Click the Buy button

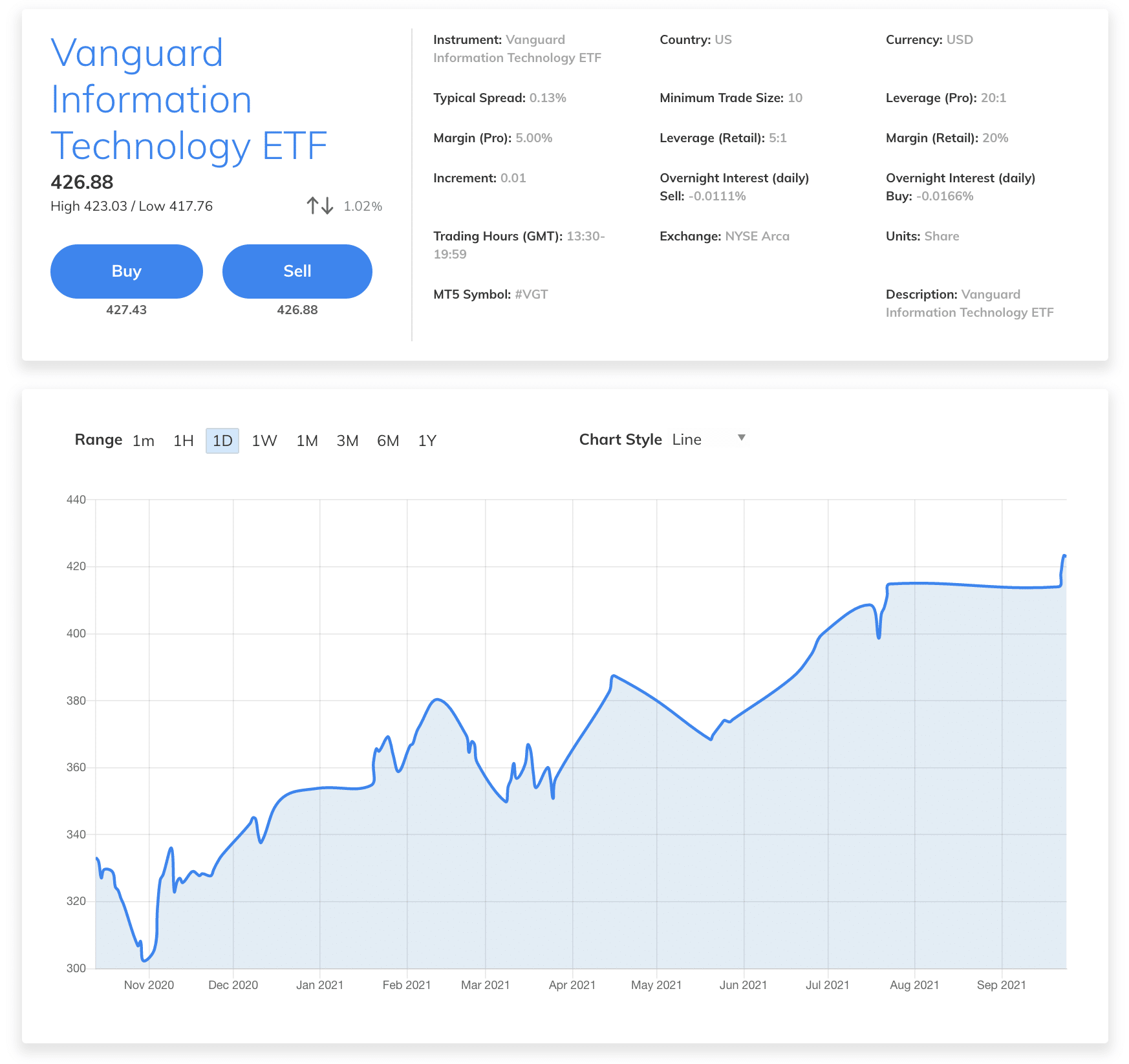coord(127,271)
